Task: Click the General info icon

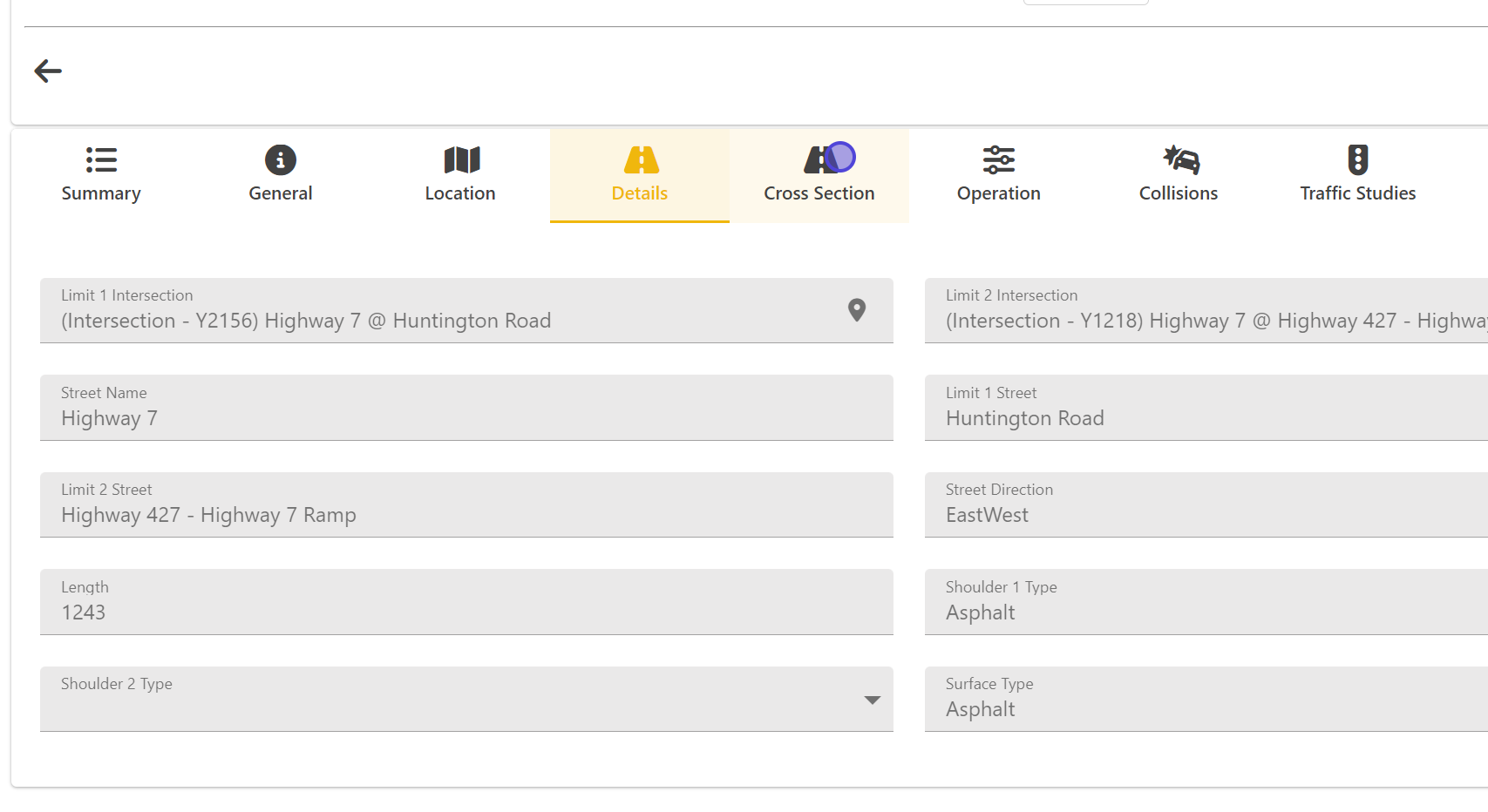Action: click(280, 160)
